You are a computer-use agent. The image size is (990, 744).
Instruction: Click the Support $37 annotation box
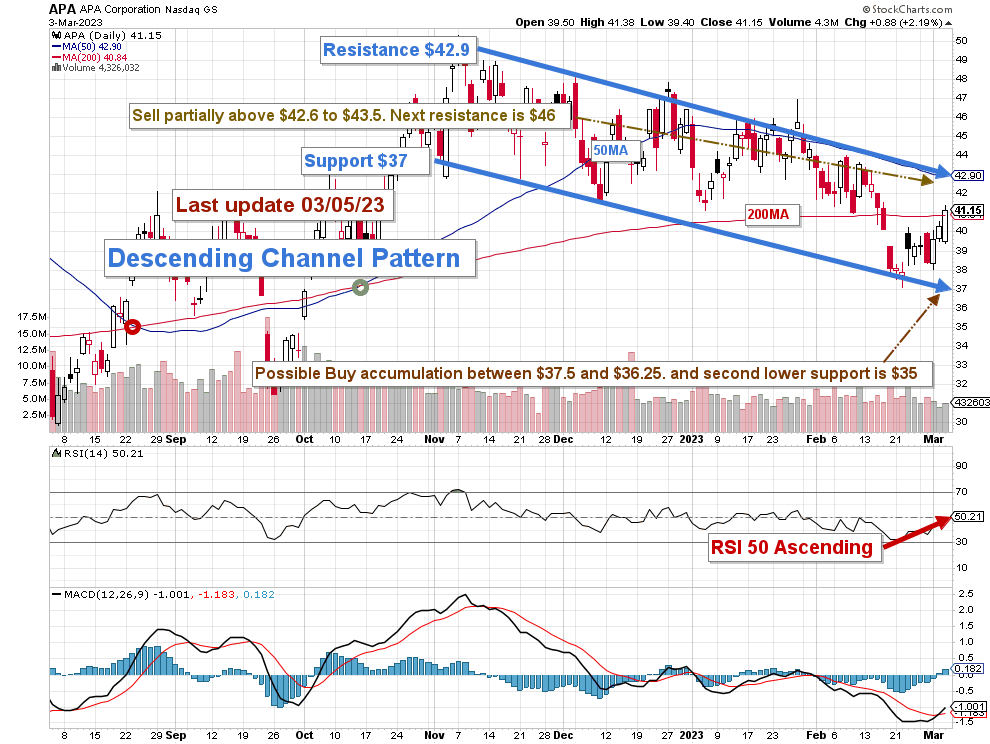click(x=365, y=161)
